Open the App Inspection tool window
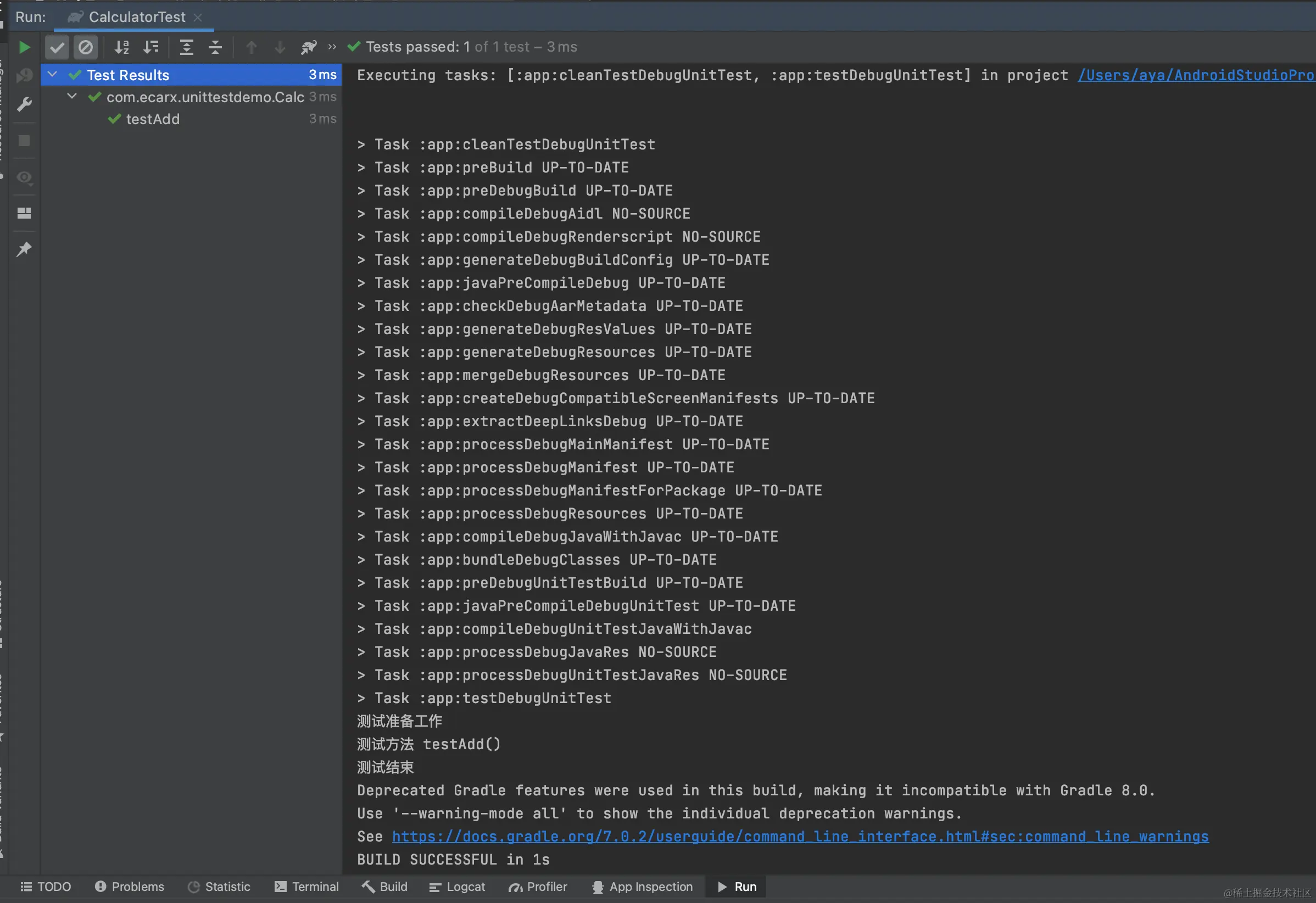Image resolution: width=1316 pixels, height=903 pixels. [x=643, y=887]
